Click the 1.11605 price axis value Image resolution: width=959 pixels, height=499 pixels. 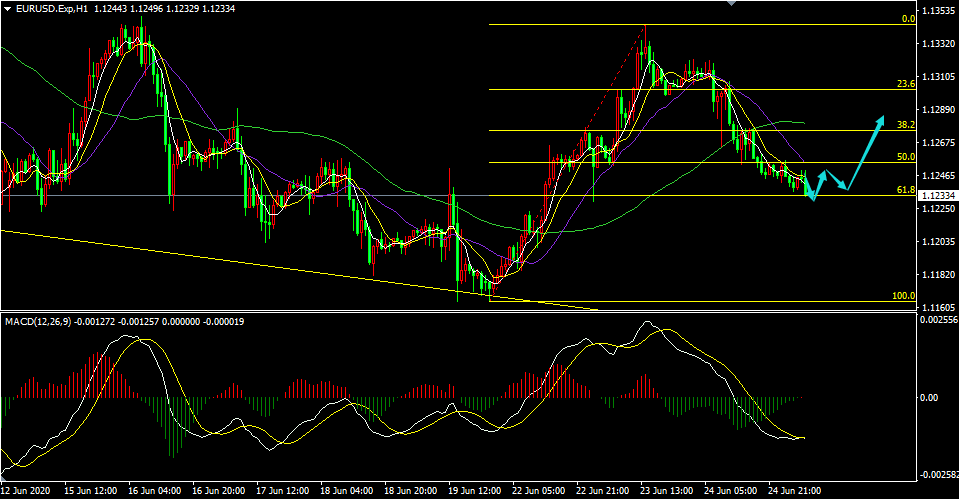[x=936, y=308]
